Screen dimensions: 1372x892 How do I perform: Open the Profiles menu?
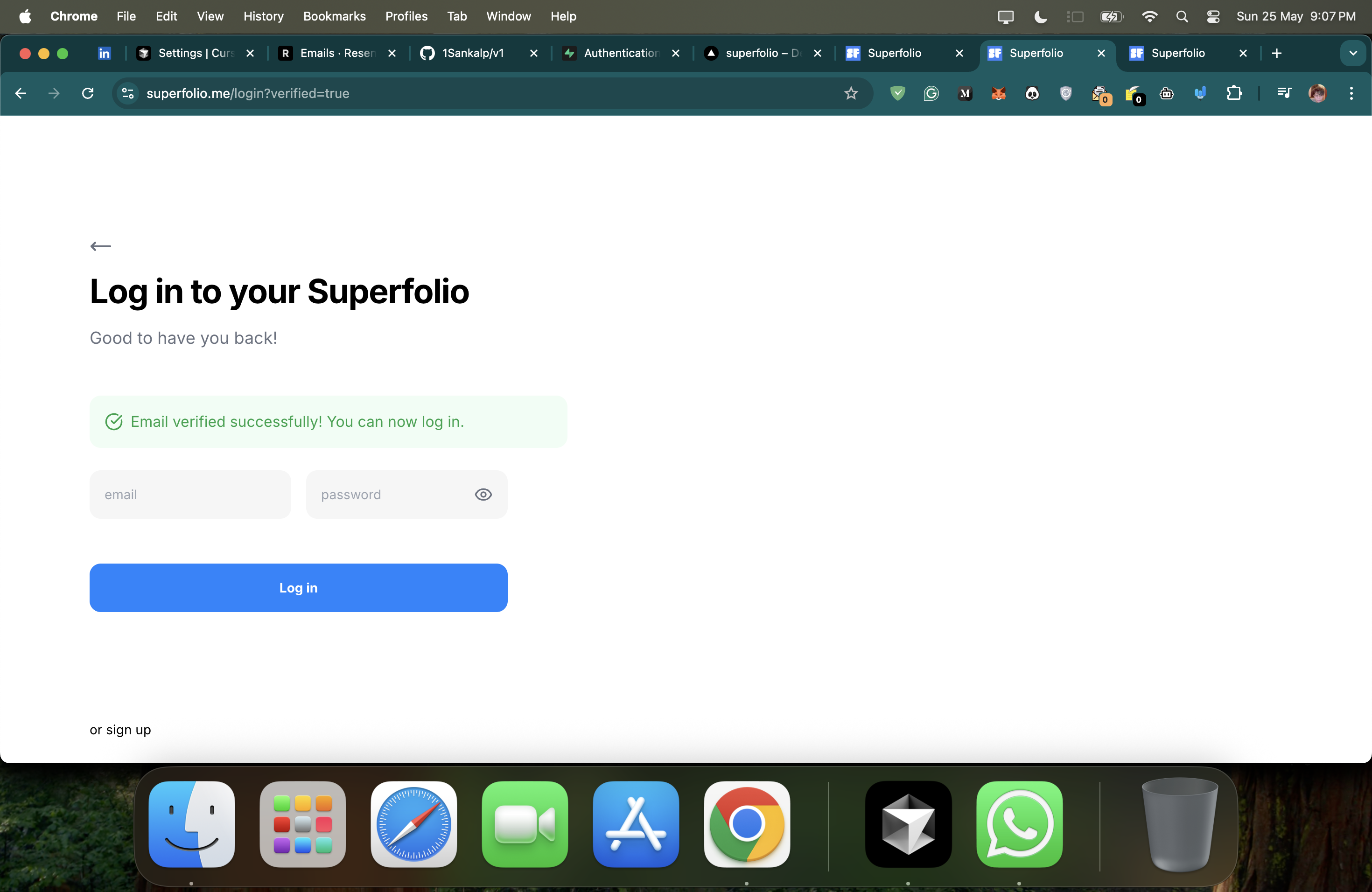[x=406, y=16]
